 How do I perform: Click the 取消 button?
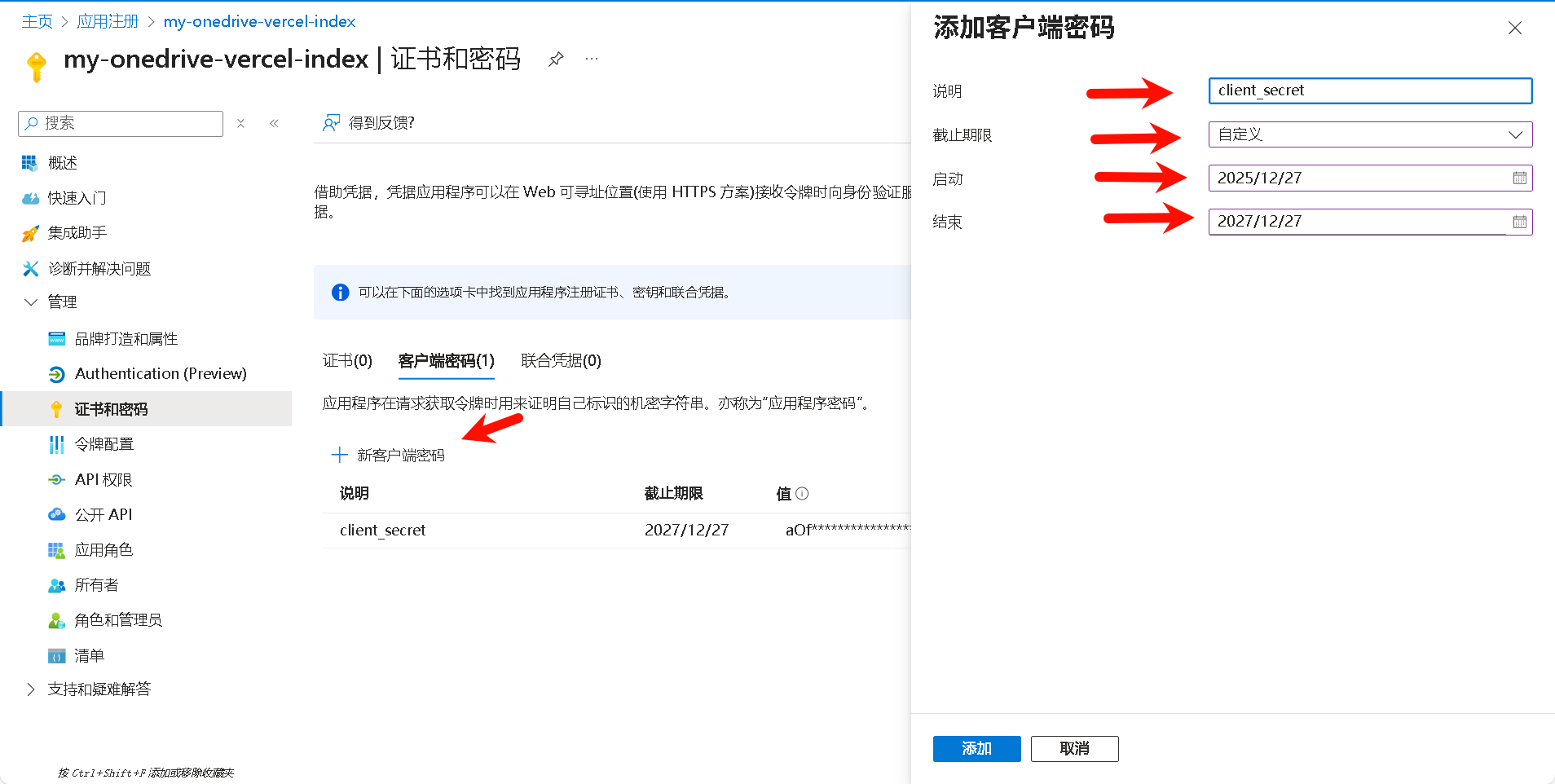pyautogui.click(x=1074, y=748)
